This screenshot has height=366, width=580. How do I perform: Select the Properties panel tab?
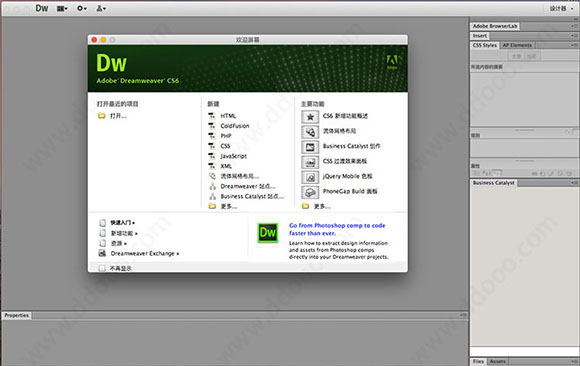(x=17, y=315)
